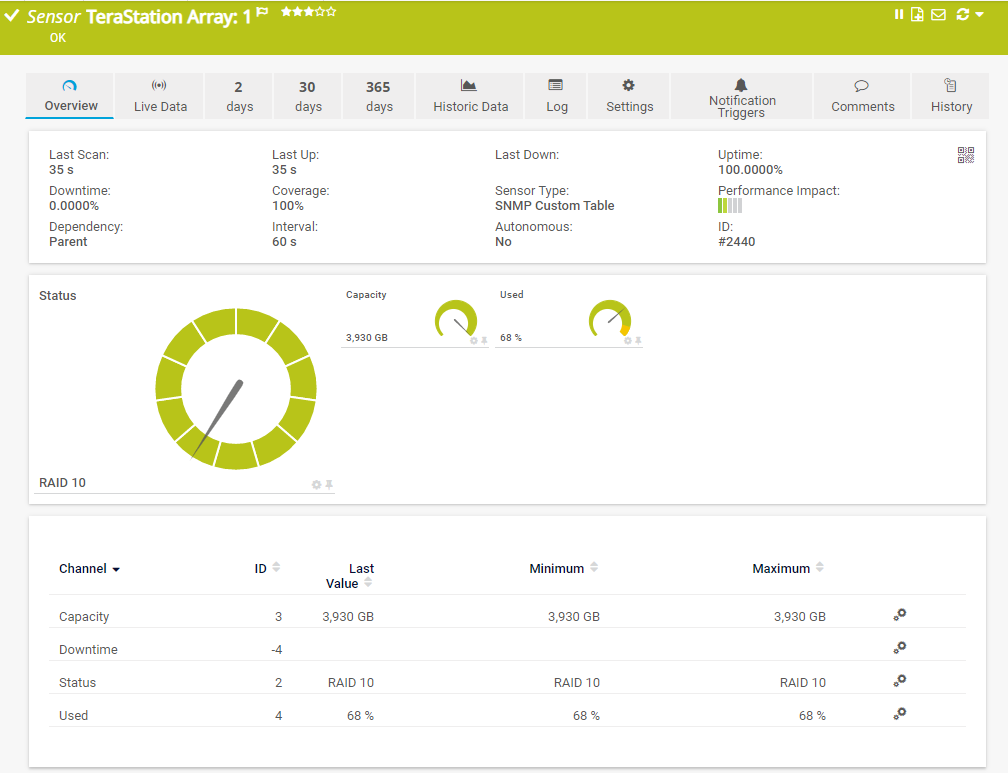Screen dimensions: 1008x773
Task: Click the envelope email icon in header
Action: [x=938, y=15]
